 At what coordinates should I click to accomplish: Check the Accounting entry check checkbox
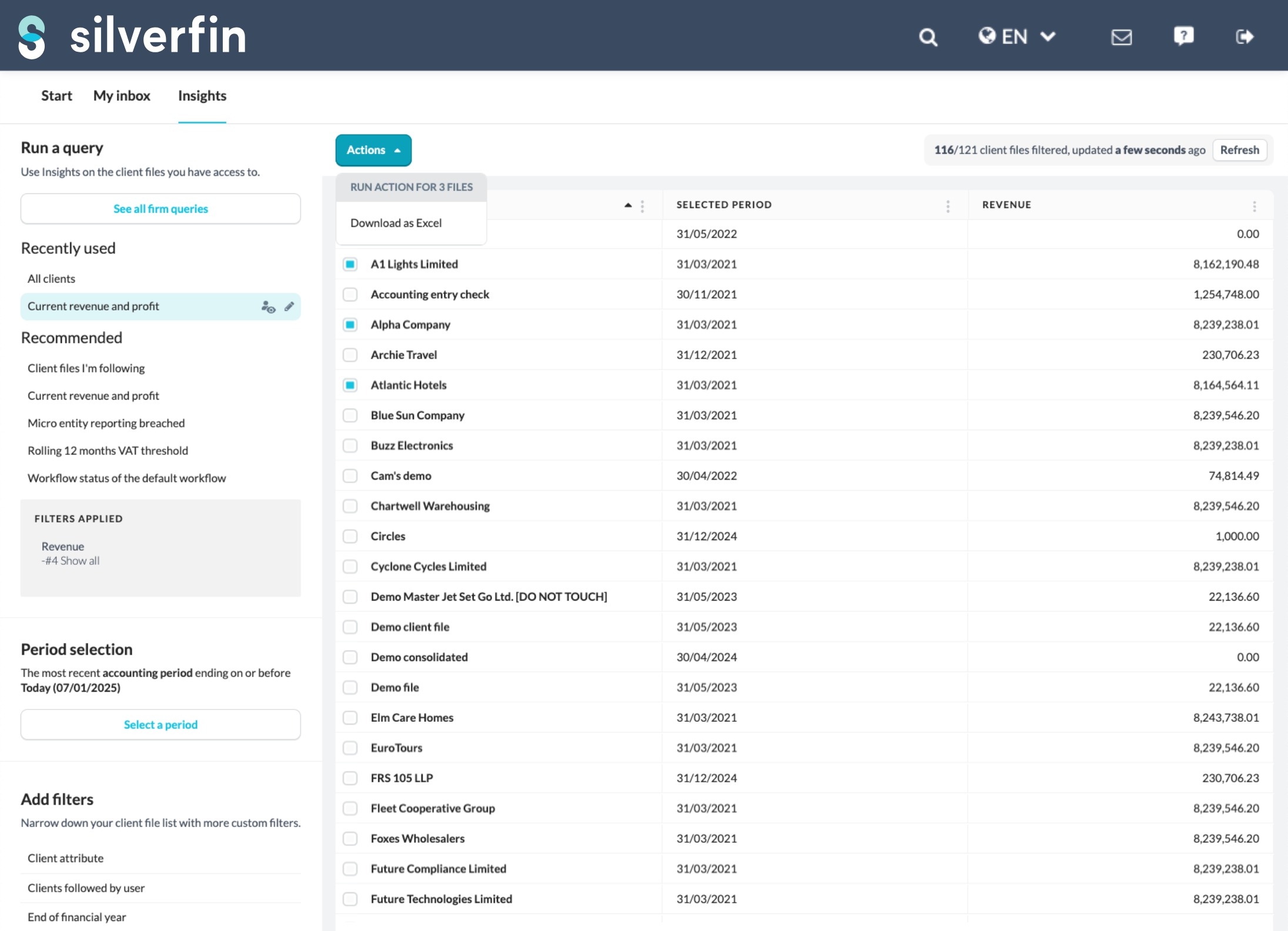(x=350, y=294)
